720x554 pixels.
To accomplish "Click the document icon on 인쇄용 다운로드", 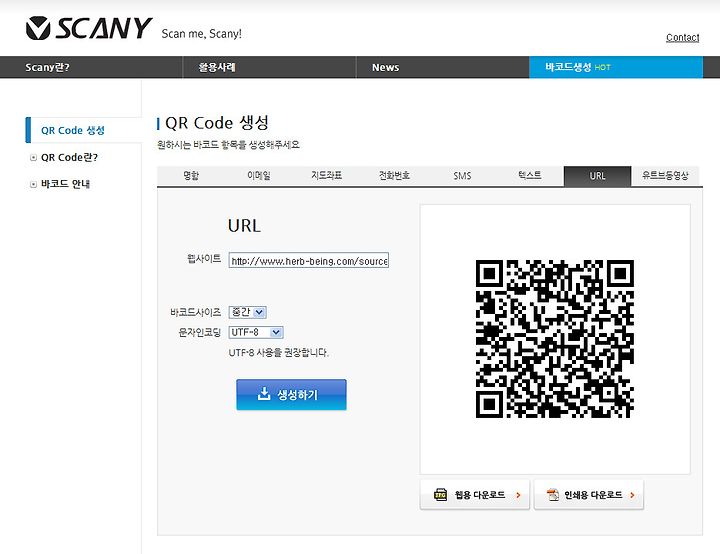I will pyautogui.click(x=553, y=495).
